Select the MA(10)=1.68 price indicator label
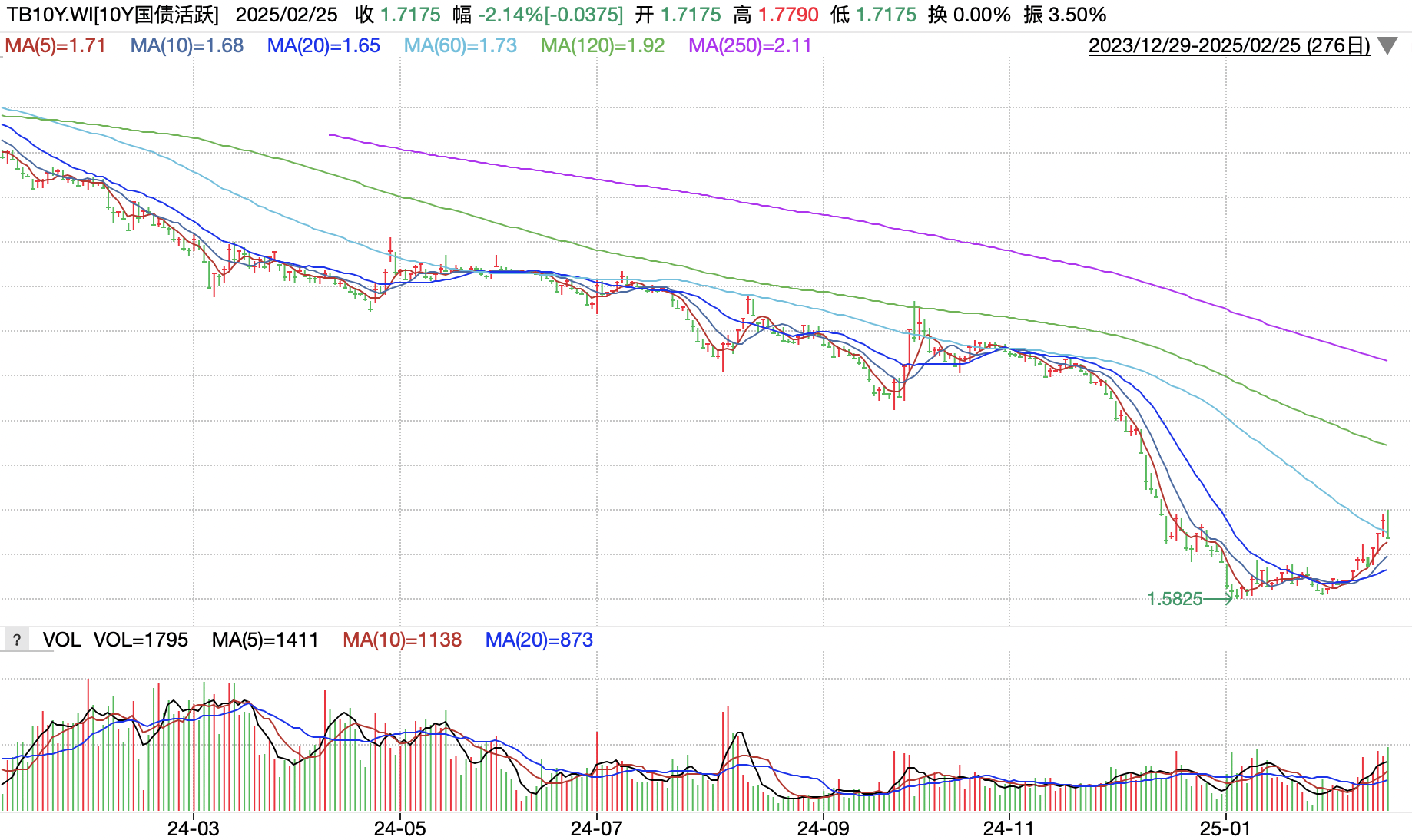This screenshot has height=840, width=1412. [187, 46]
